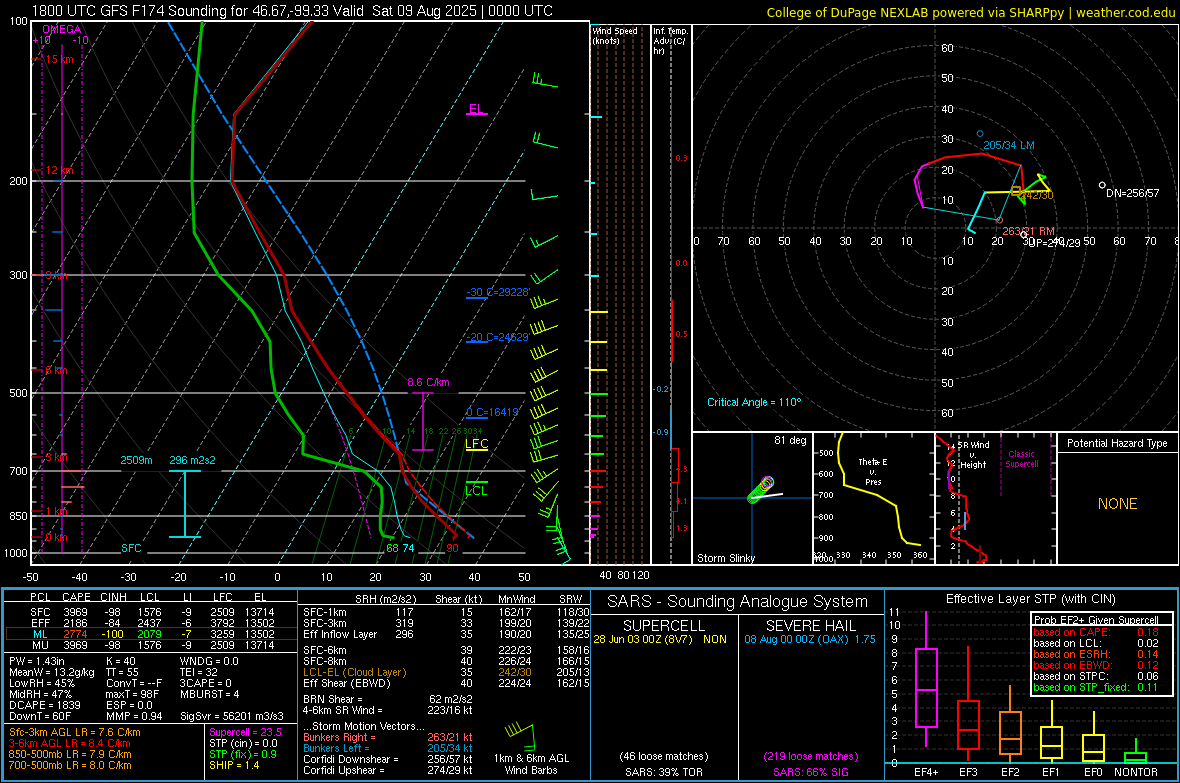This screenshot has height=783, width=1180.
Task: Click the 'Effective Layer STP (with CIN)' title
Action: click(x=1030, y=599)
